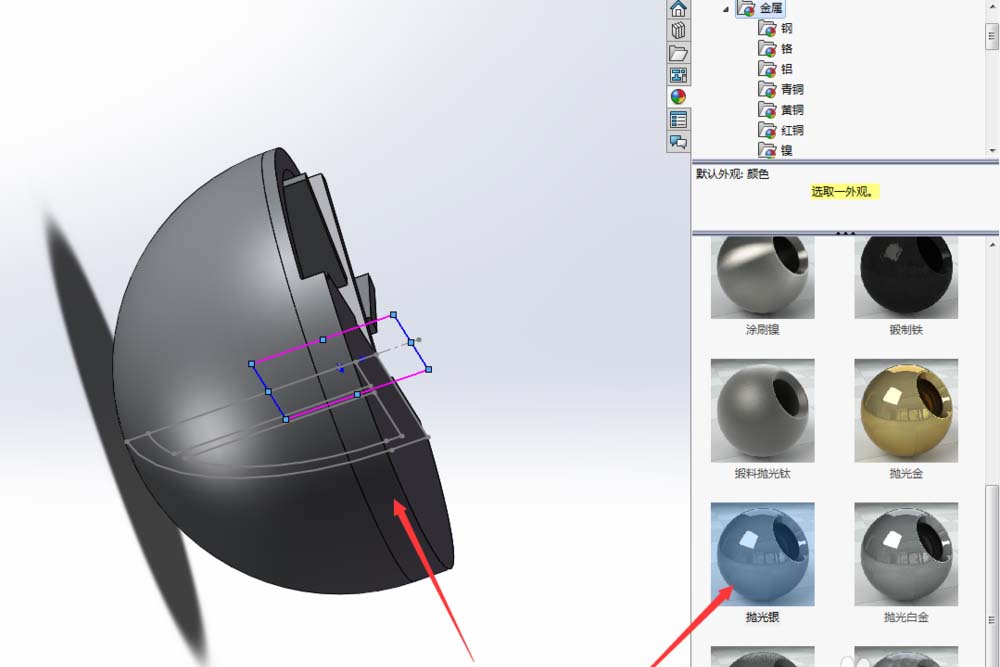
Task: Pick the 抛光银 silver appearance thumbnail
Action: click(x=763, y=554)
